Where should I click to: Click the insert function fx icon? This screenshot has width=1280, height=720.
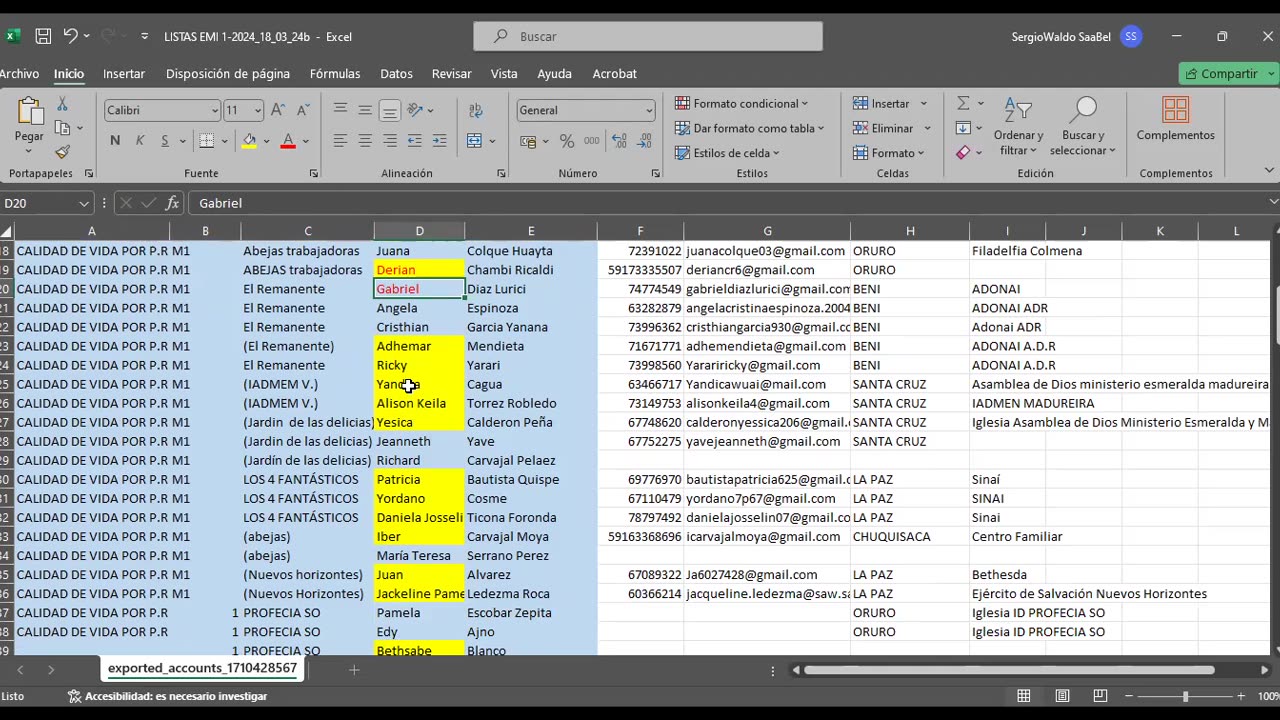click(x=172, y=203)
